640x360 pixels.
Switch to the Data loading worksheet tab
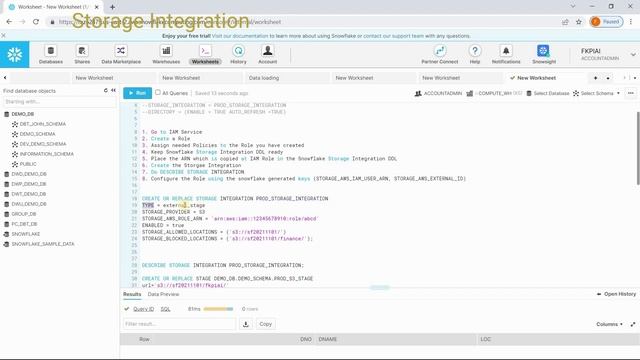[264, 78]
